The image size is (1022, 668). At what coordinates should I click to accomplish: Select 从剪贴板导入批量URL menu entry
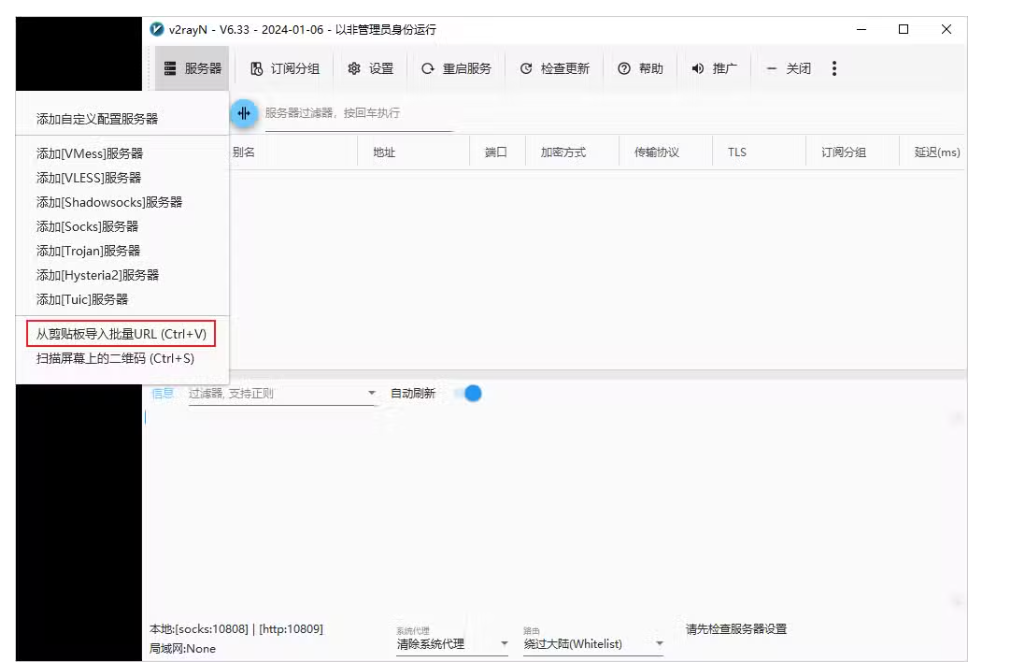click(x=121, y=334)
